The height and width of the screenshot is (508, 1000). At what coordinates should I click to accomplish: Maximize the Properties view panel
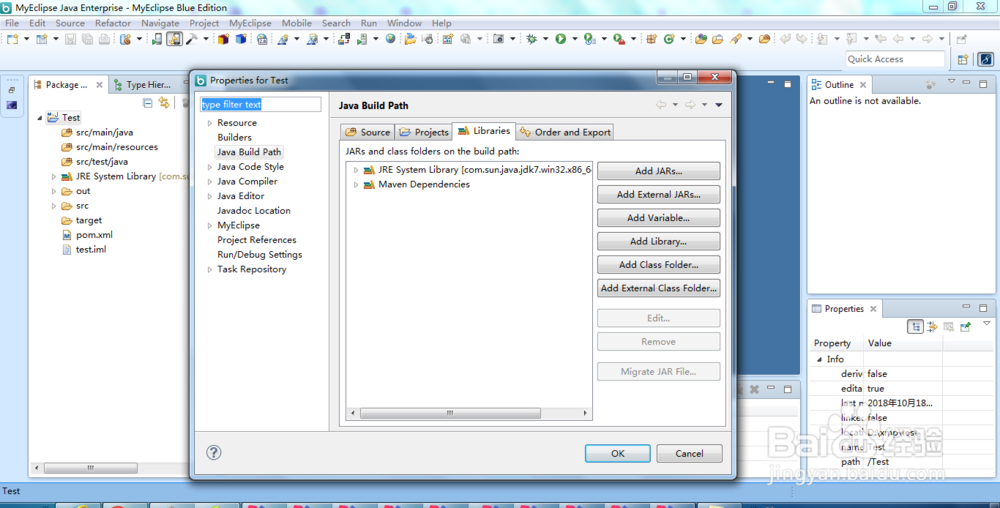point(983,307)
